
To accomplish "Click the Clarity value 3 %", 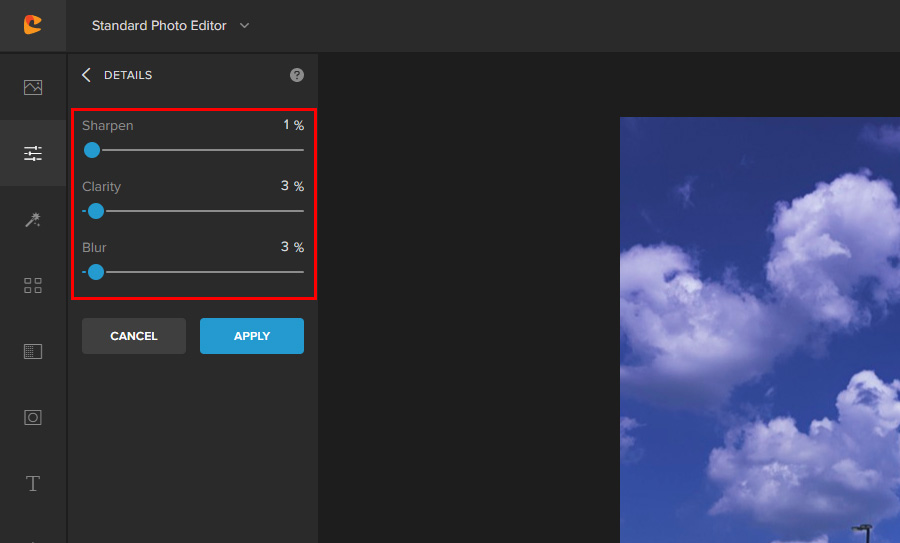I will [292, 185].
